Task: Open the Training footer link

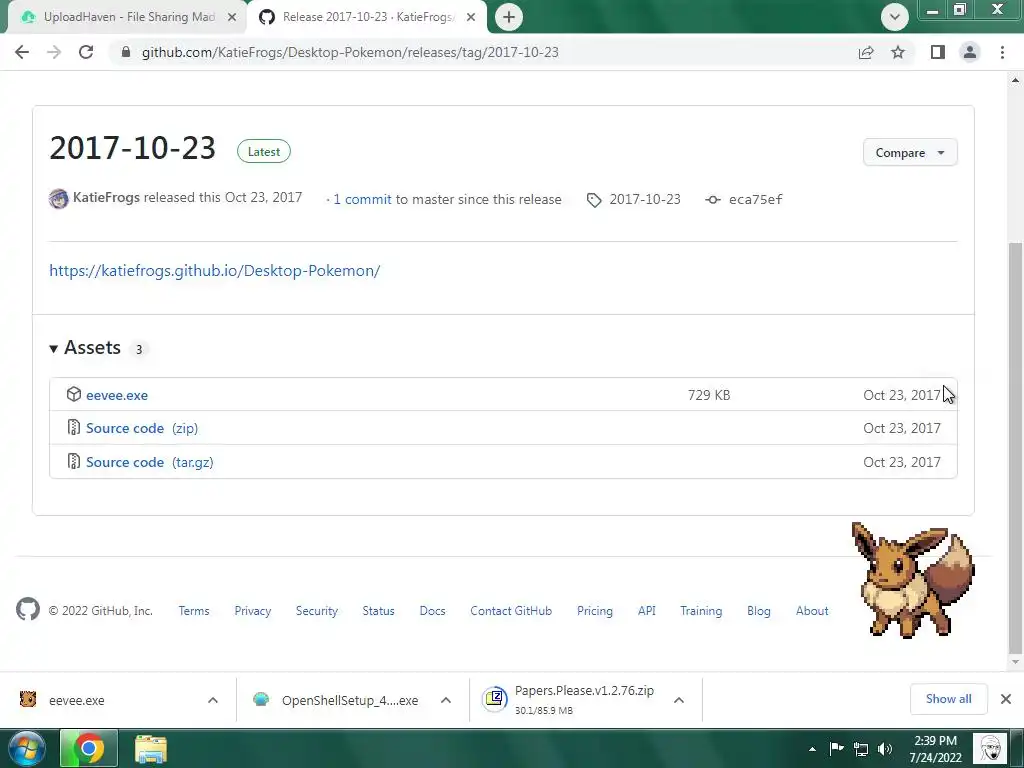Action: [701, 611]
